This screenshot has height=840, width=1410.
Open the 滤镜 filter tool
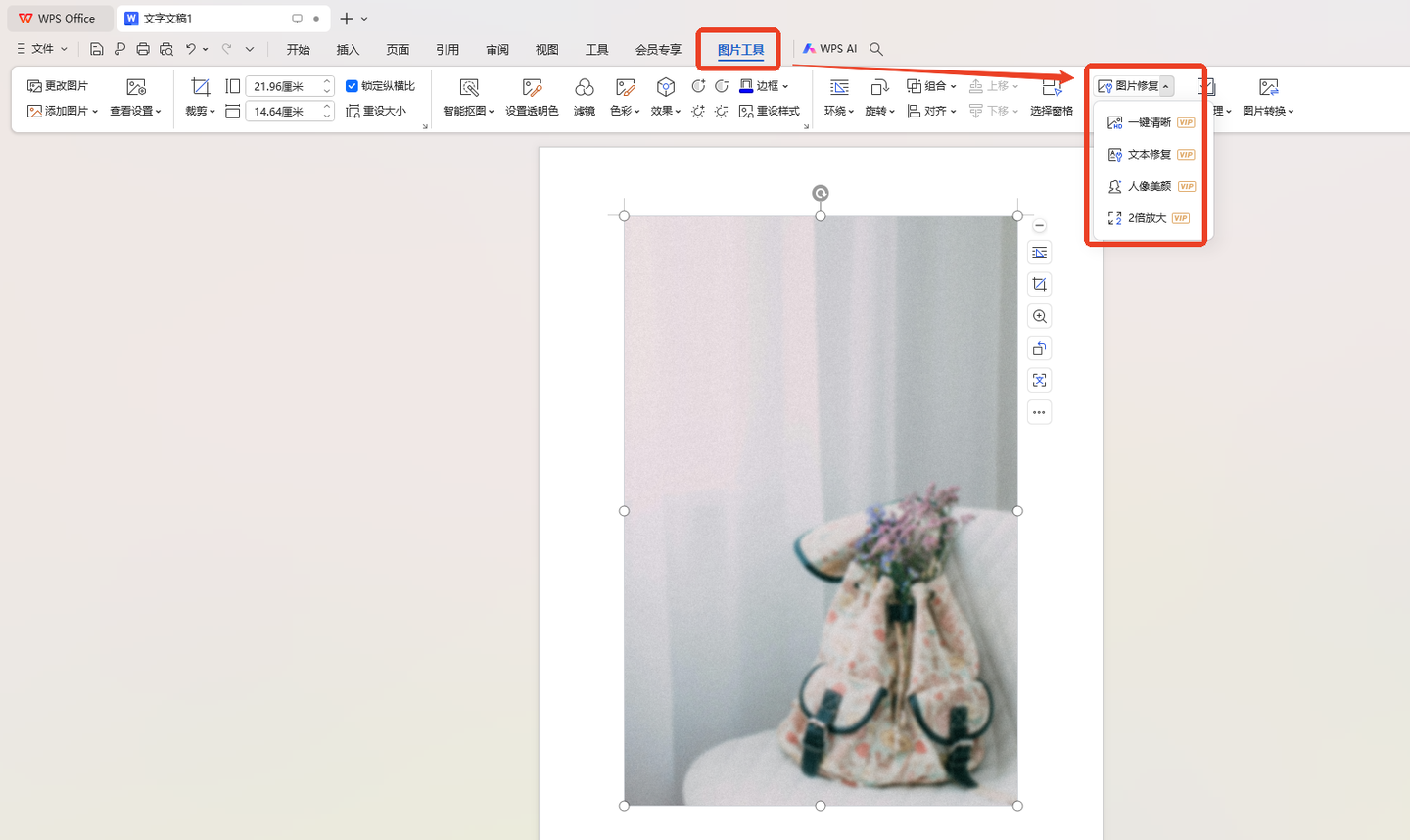[x=585, y=88]
